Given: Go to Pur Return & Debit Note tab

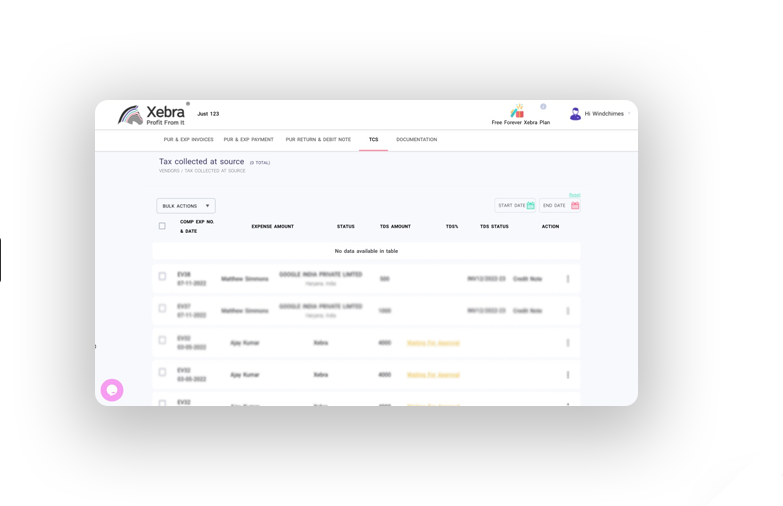Looking at the screenshot, I should (x=318, y=140).
